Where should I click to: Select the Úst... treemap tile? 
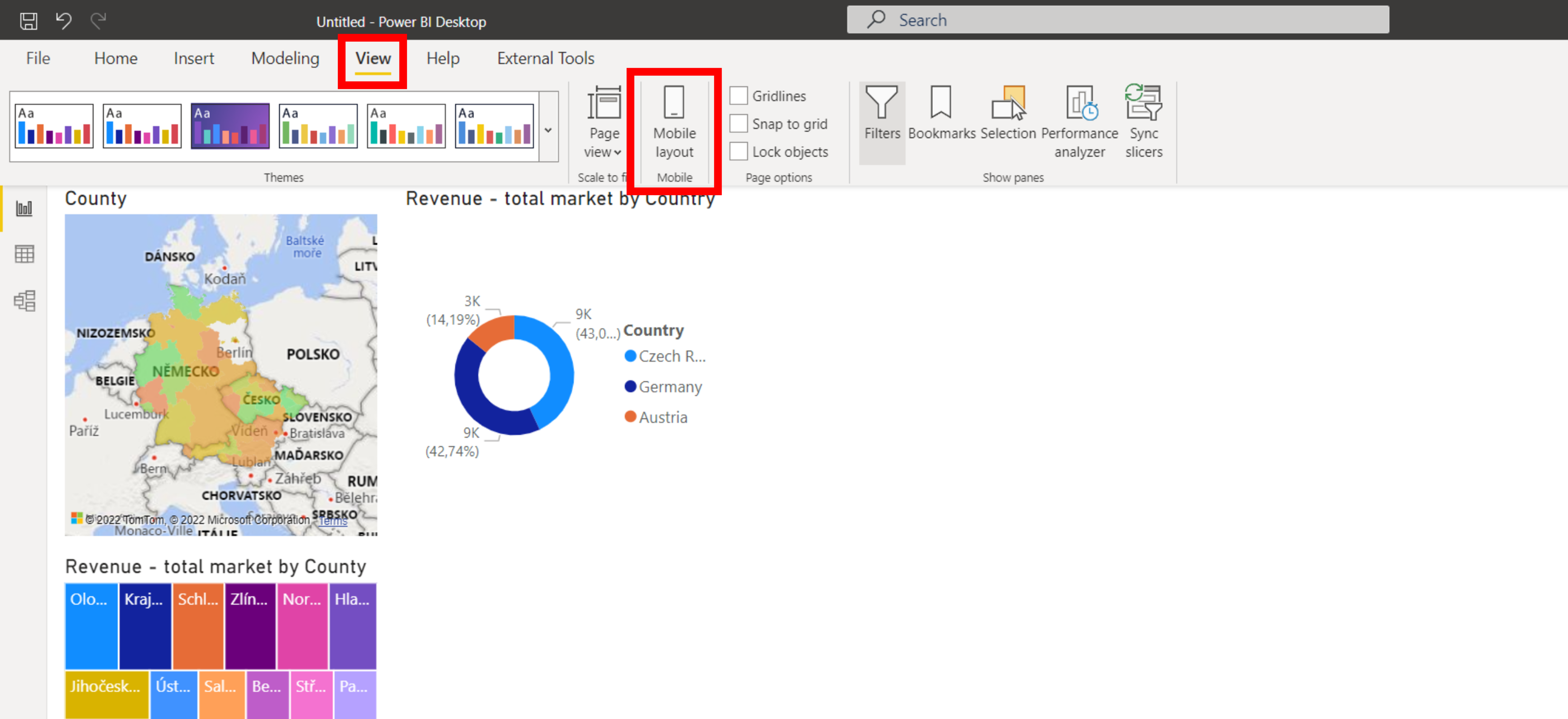pyautogui.click(x=174, y=695)
